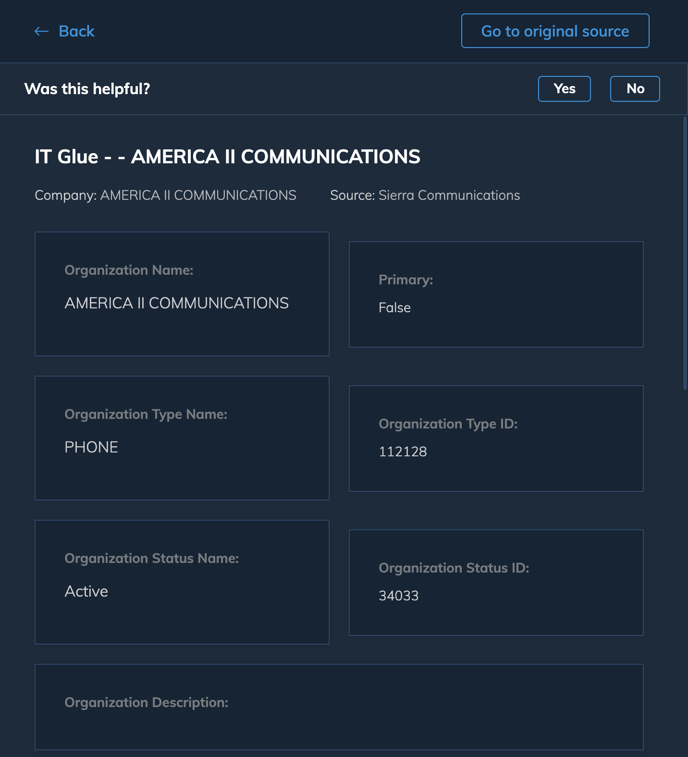Click the left arrow icon beside Back
Viewport: 688px width, 757px height.
42,31
